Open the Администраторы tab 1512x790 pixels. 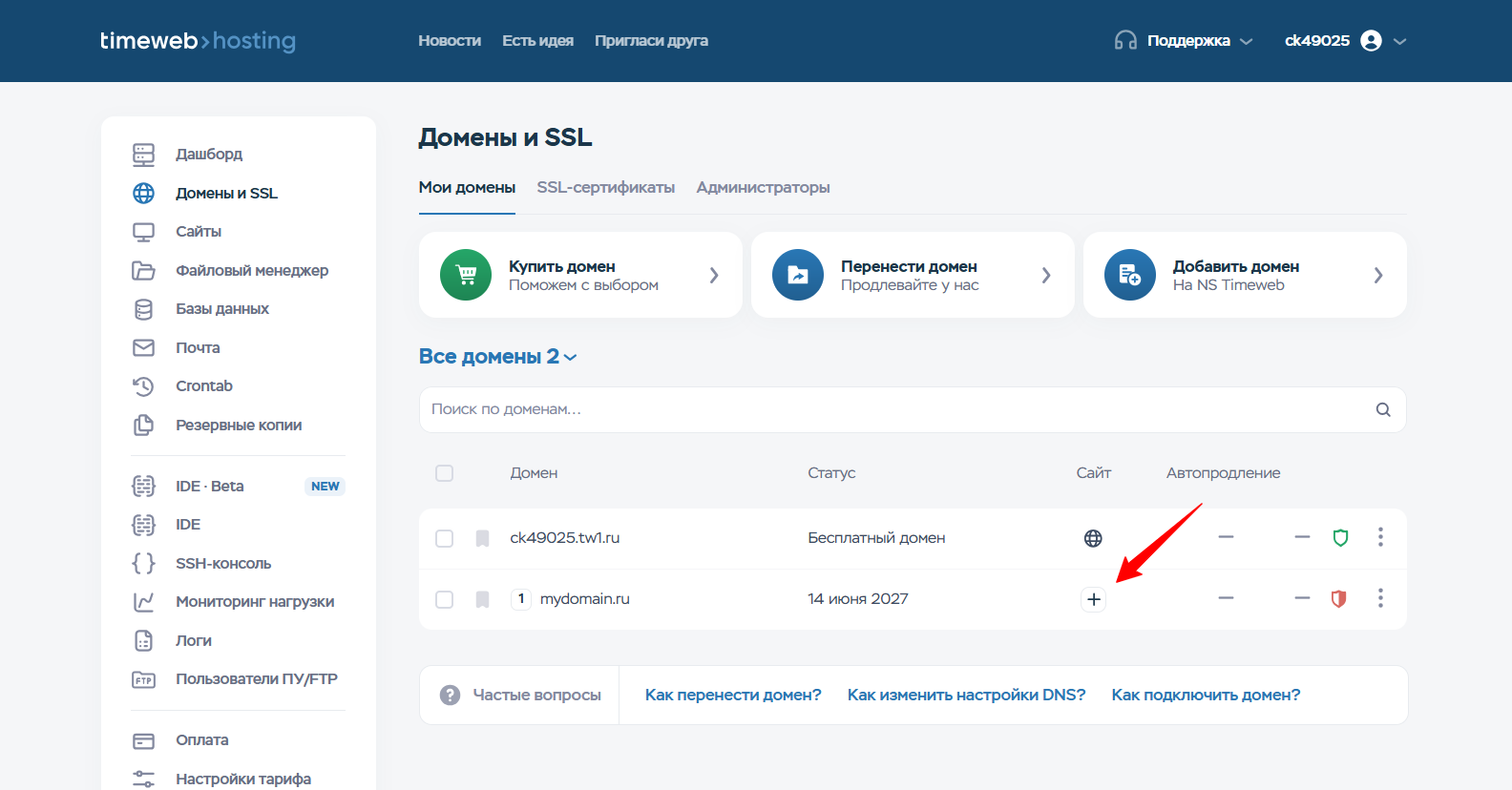(x=763, y=187)
